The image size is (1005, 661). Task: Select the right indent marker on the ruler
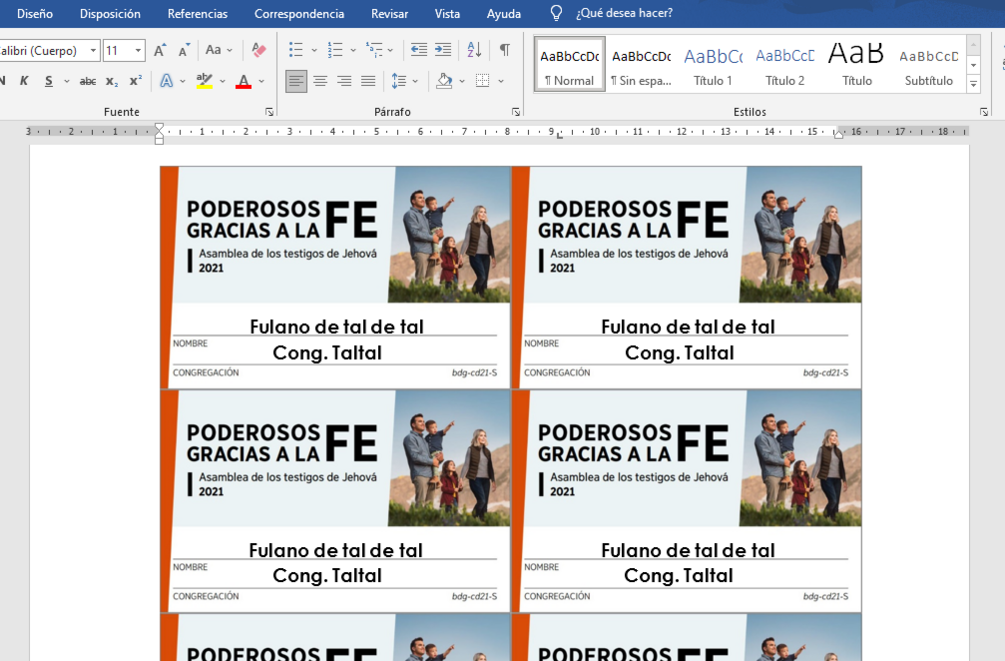click(x=838, y=133)
